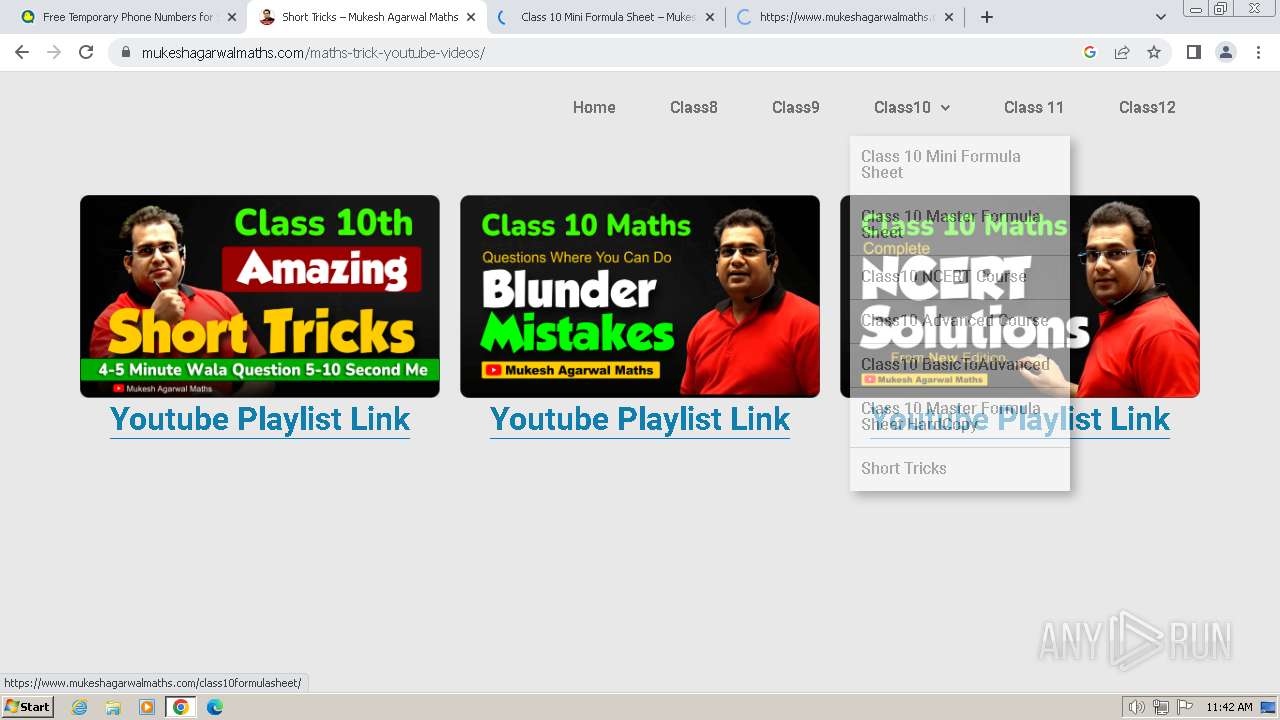Image resolution: width=1280 pixels, height=720 pixels.
Task: Open Youtube Playlist Link under Short Tricks
Action: click(260, 419)
